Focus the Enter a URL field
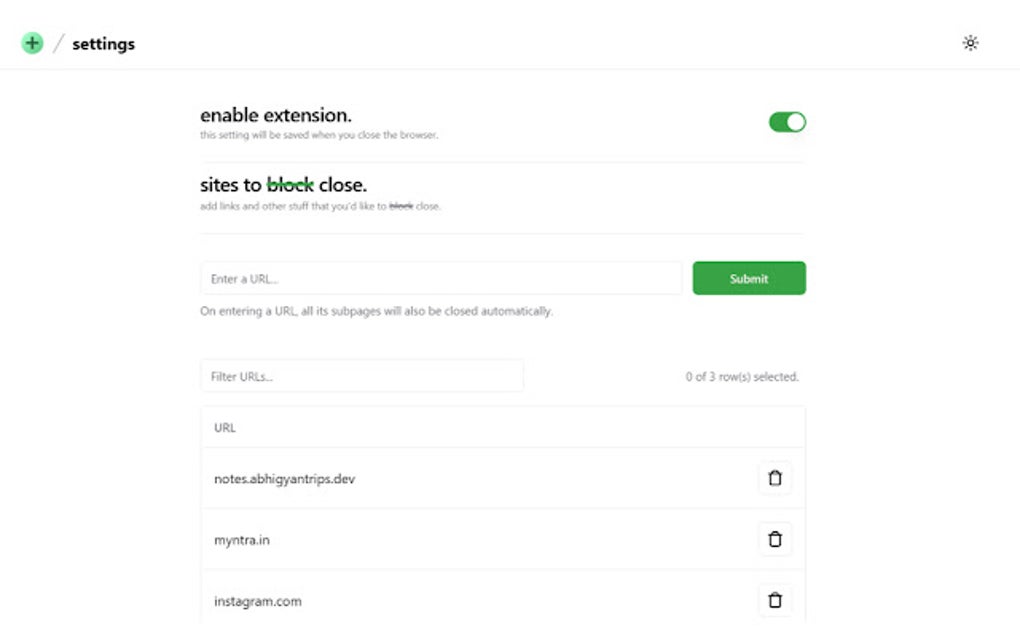The width and height of the screenshot is (1020, 638). pyautogui.click(x=441, y=279)
